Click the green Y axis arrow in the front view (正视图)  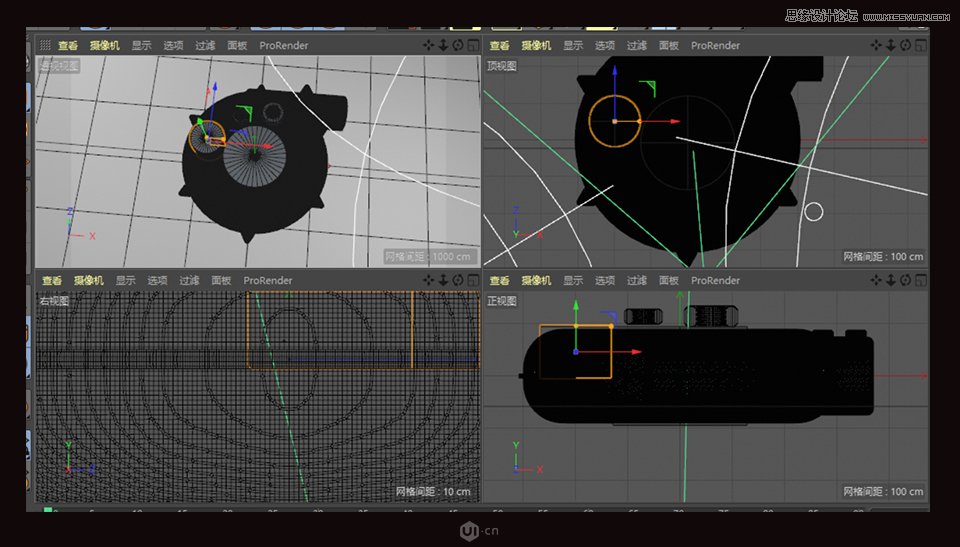(x=576, y=306)
